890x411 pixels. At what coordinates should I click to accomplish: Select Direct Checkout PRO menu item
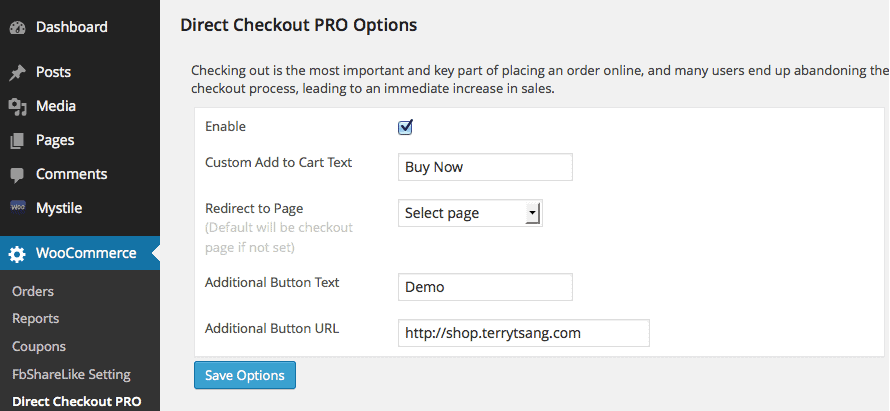pos(76,401)
